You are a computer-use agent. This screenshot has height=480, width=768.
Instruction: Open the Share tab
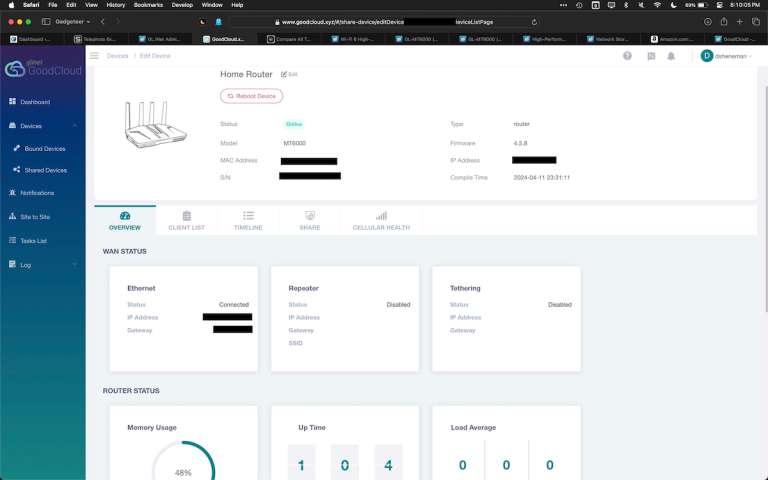[x=310, y=220]
